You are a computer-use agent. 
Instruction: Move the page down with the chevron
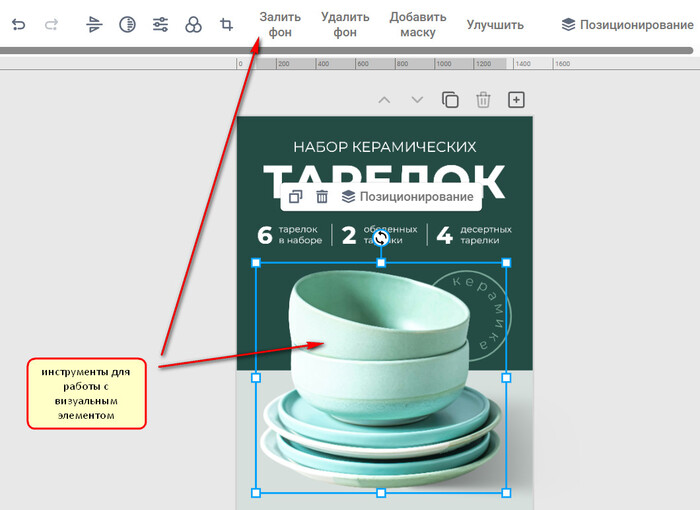point(417,100)
